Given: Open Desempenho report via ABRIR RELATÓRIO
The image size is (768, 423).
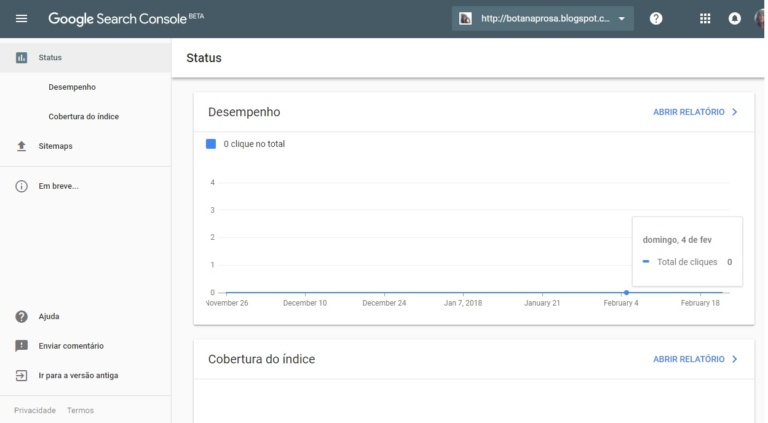Looking at the screenshot, I should [689, 112].
